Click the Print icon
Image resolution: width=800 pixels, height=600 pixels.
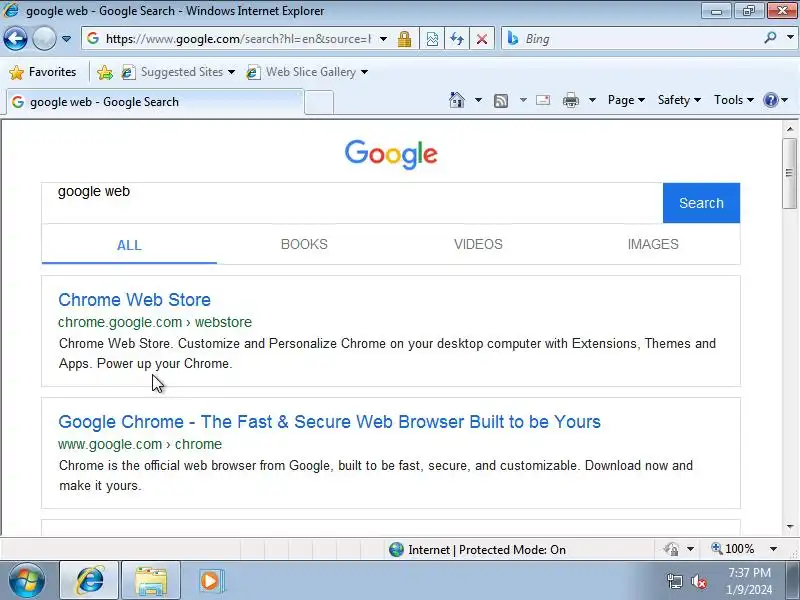tap(570, 100)
